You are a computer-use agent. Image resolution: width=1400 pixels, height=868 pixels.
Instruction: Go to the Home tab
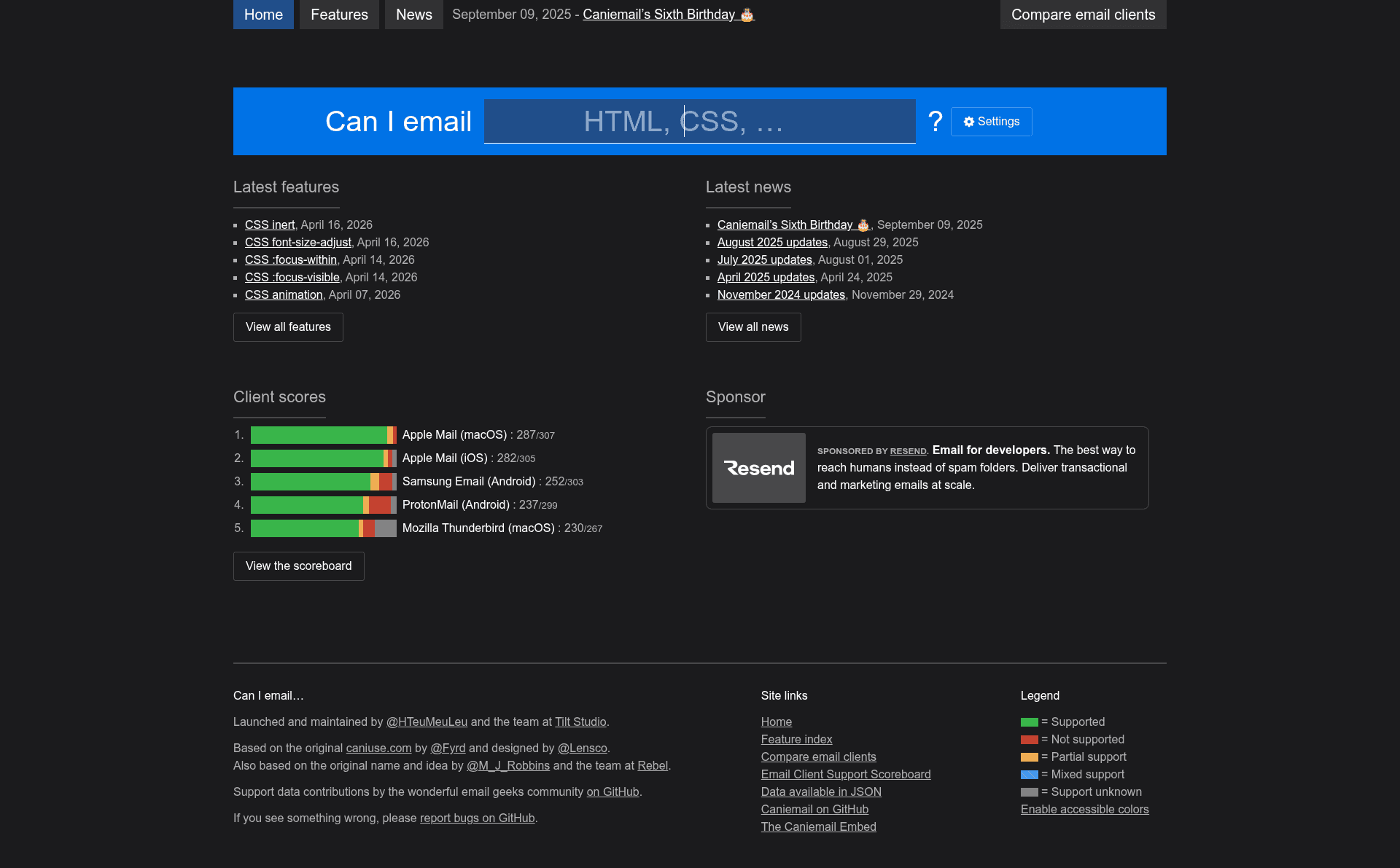click(x=263, y=15)
